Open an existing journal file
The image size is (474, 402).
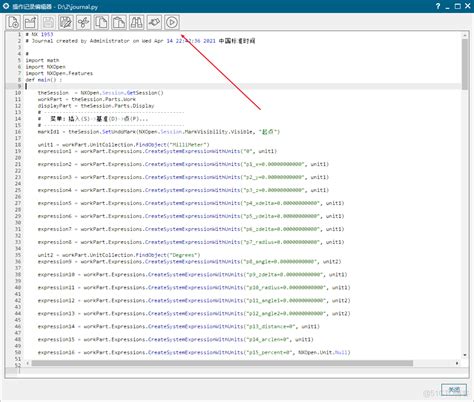[x=31, y=22]
